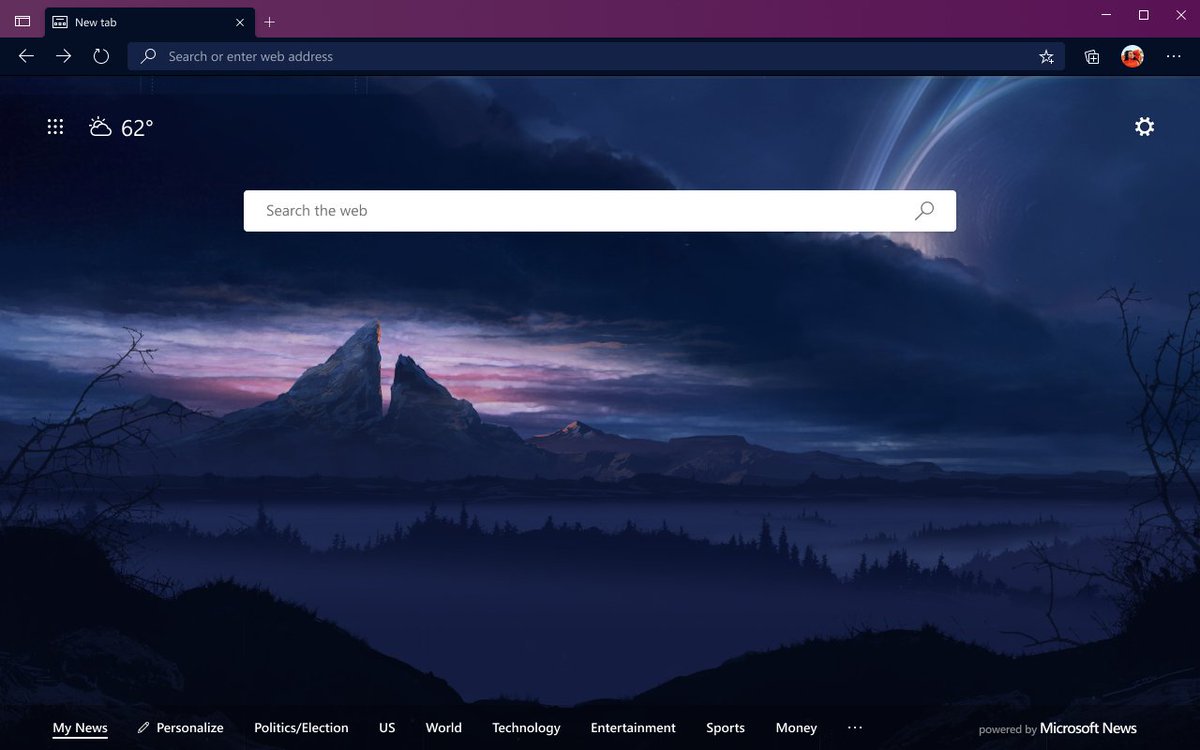
Task: Click the favorites star in the address bar
Action: point(1045,57)
